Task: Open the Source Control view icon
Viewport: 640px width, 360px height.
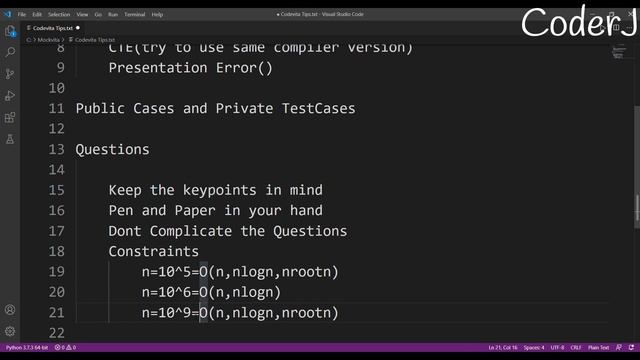Action: 10,74
